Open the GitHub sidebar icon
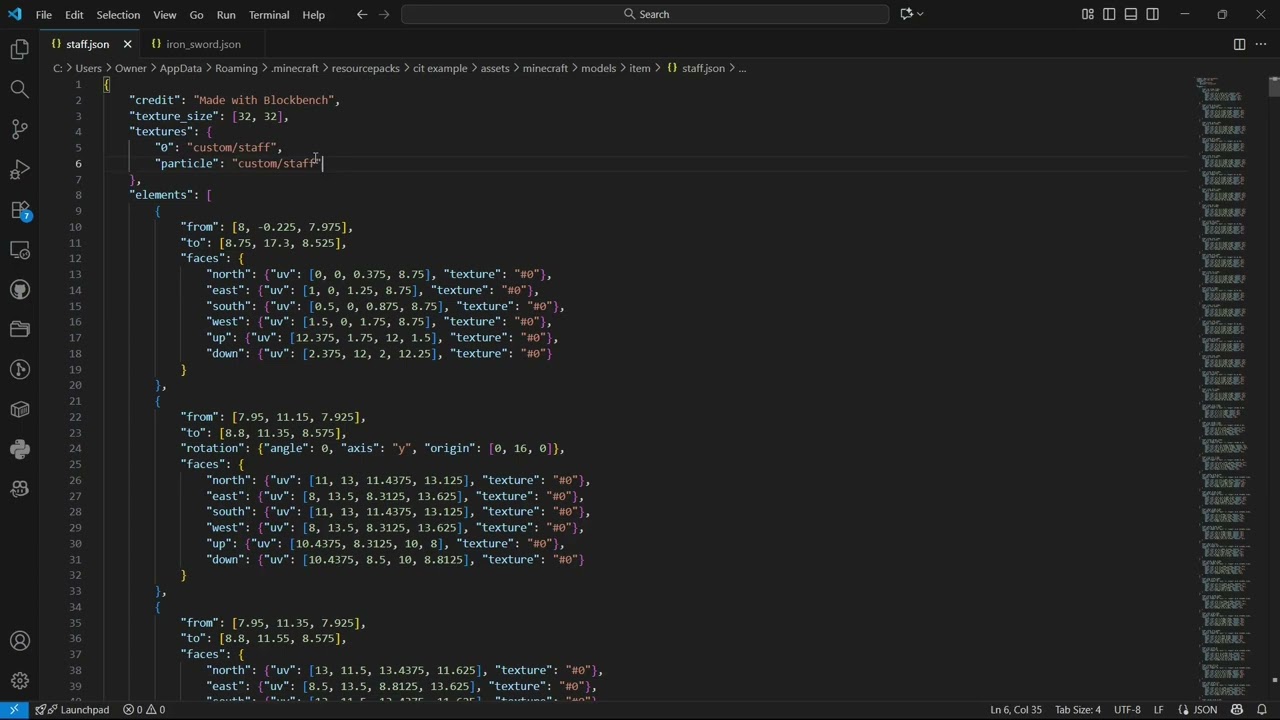 coord(19,290)
